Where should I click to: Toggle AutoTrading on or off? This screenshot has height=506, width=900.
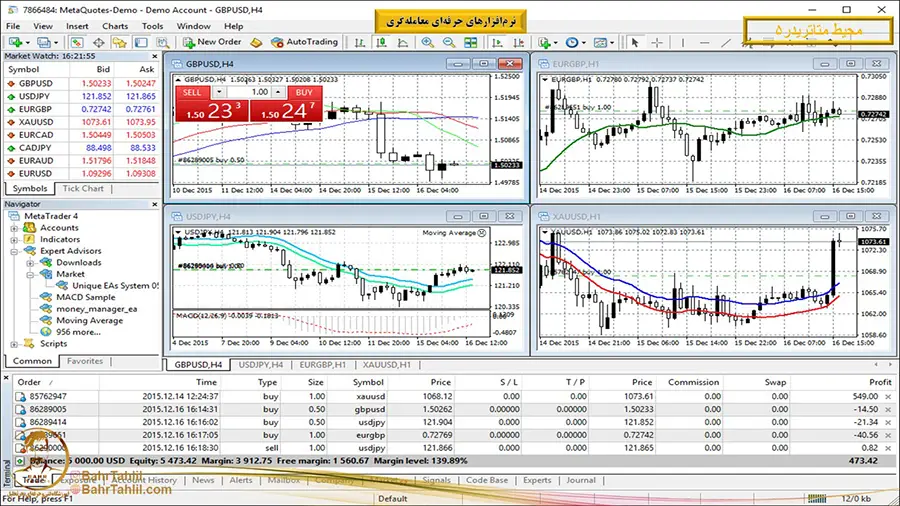[305, 42]
